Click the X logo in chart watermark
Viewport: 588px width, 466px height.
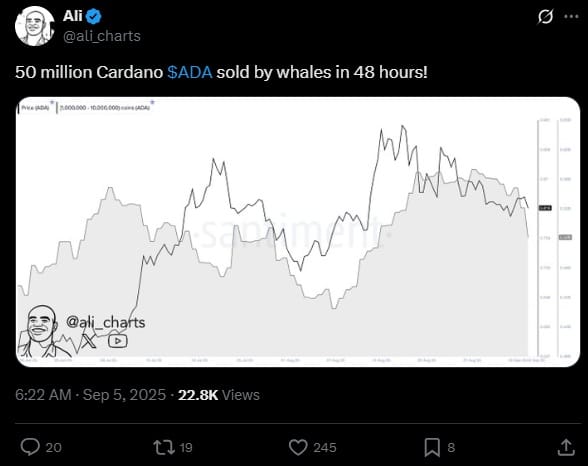tap(88, 341)
